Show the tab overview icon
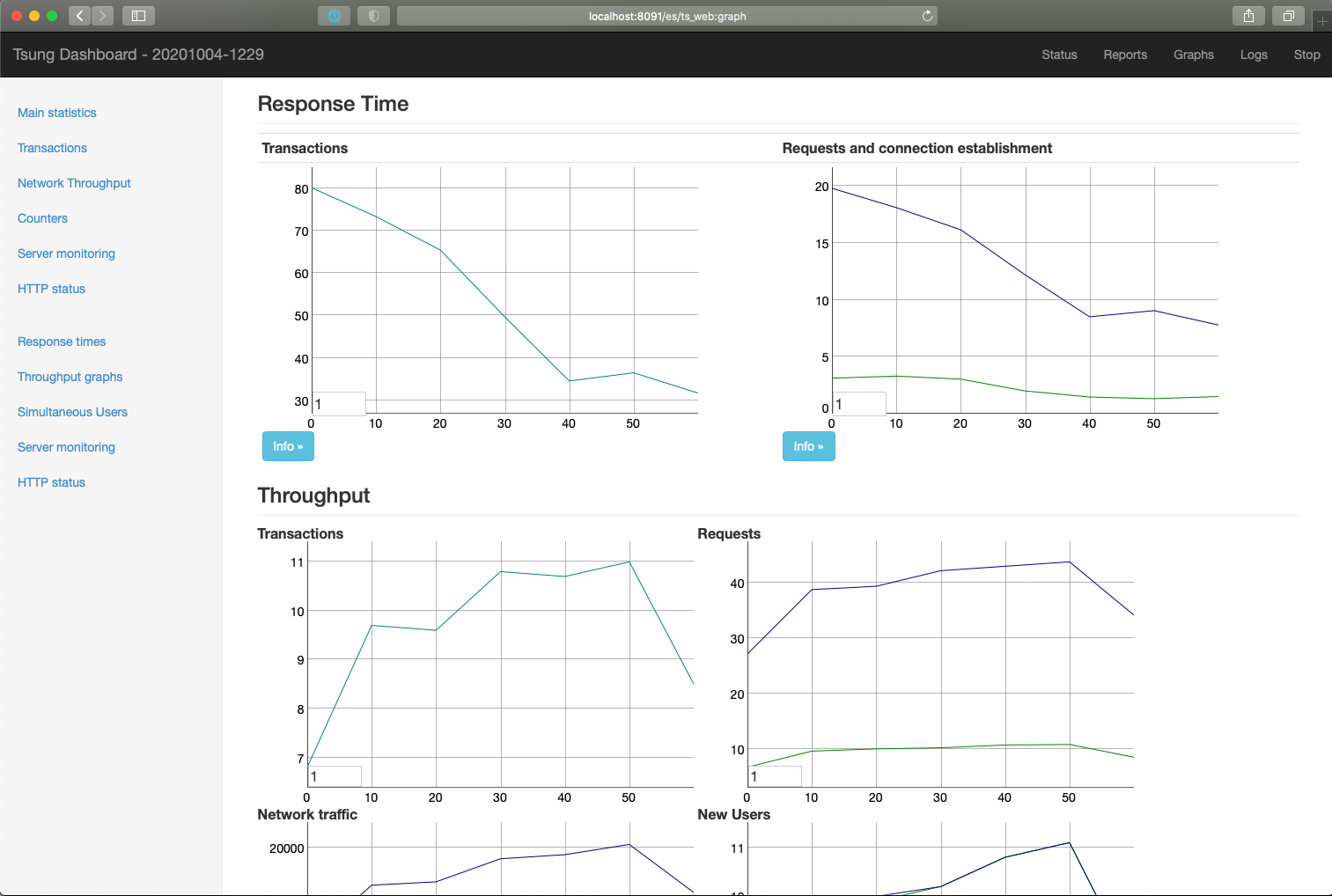The image size is (1332, 896). pyautogui.click(x=1288, y=16)
